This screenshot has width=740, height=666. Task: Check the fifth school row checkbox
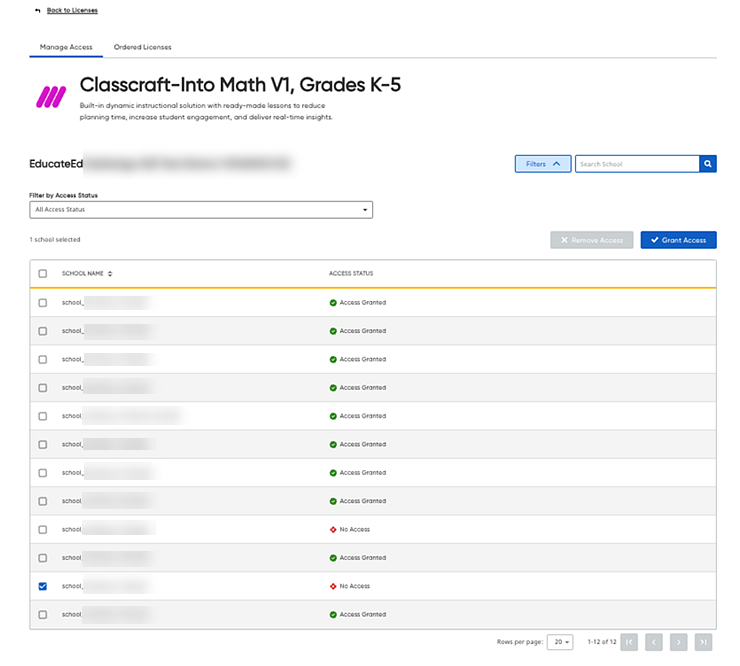click(x=43, y=416)
